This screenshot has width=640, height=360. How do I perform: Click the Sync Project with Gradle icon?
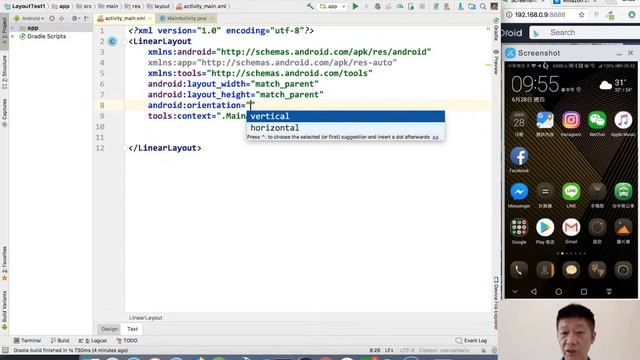[x=436, y=6]
